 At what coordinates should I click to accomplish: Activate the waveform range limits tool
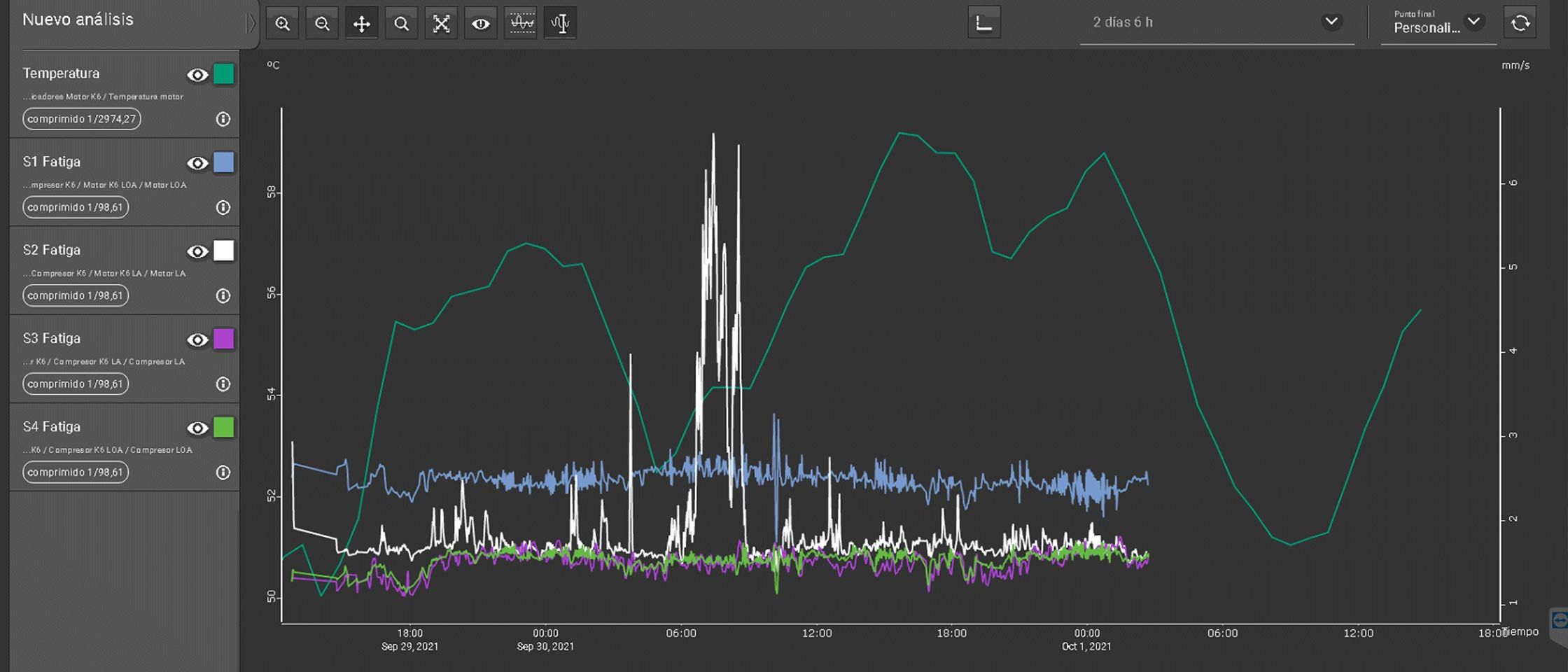(x=521, y=24)
